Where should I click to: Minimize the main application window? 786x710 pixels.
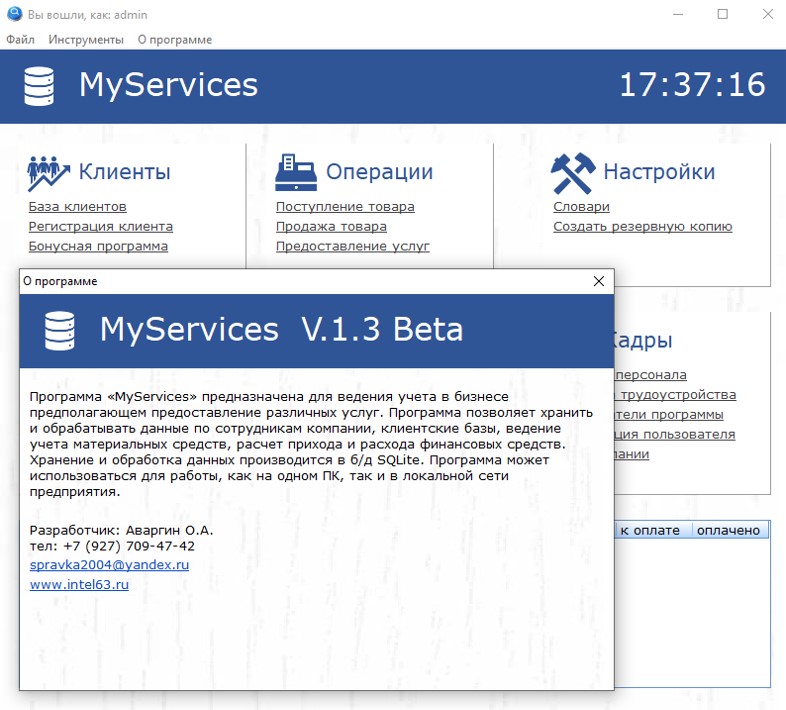[678, 14]
